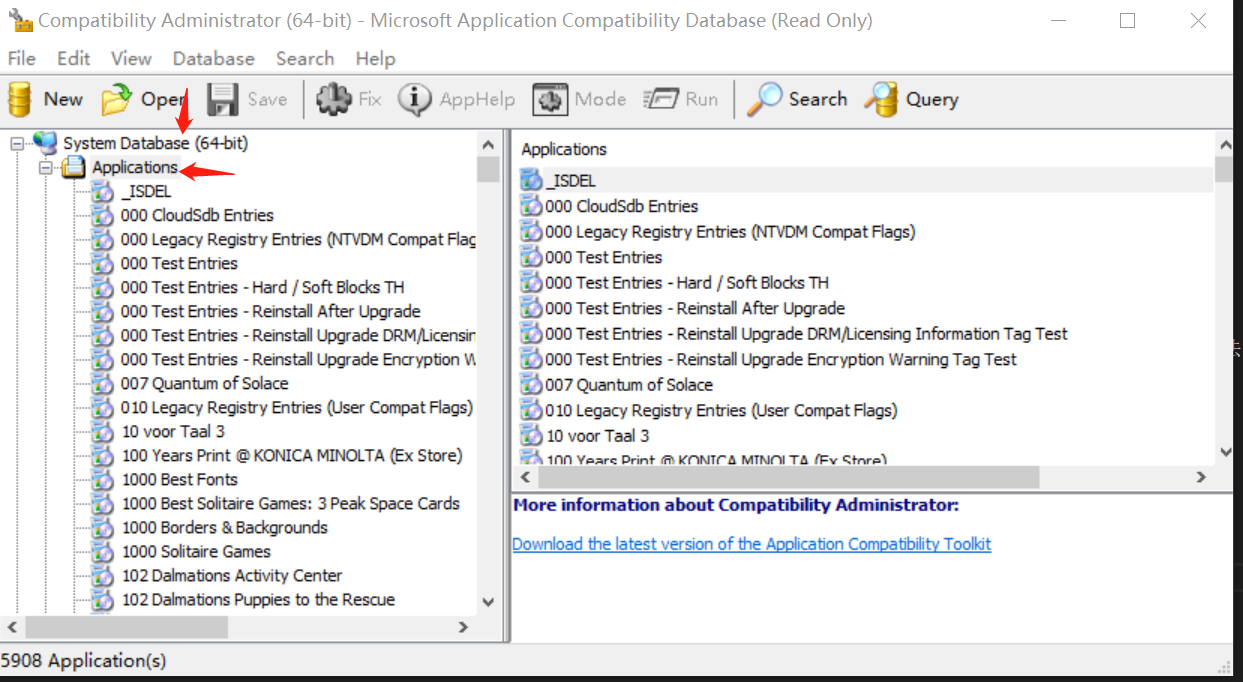Click the right list horizontal scroll left arrow
The width and height of the screenshot is (1243, 682).
click(525, 478)
